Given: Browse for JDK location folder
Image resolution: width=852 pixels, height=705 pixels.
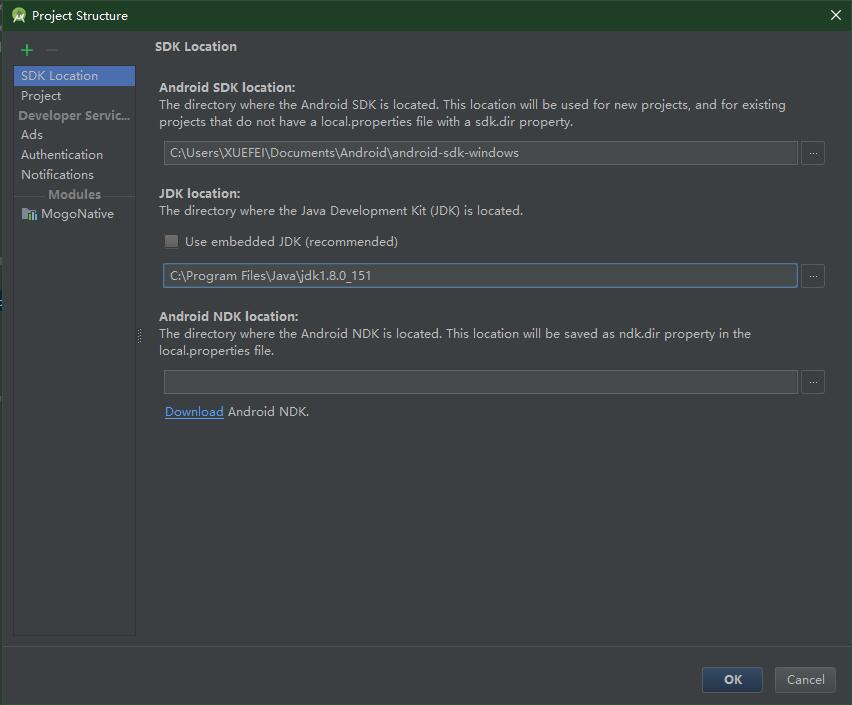Looking at the screenshot, I should [813, 276].
